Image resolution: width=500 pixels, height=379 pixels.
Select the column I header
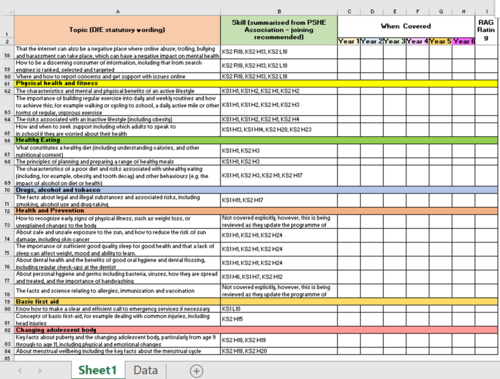486,12
